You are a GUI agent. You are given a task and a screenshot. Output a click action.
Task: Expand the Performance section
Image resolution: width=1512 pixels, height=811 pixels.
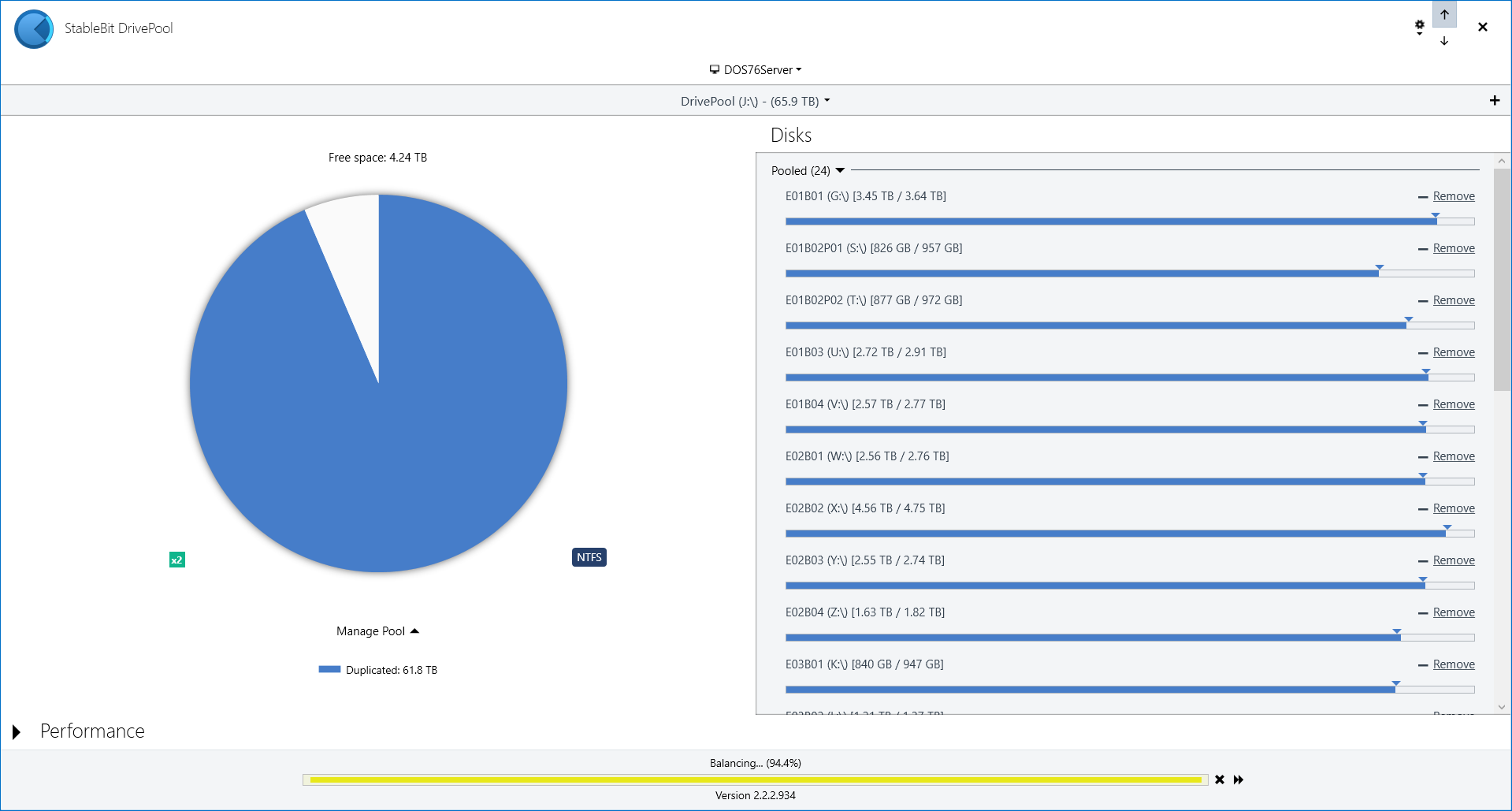(x=17, y=731)
